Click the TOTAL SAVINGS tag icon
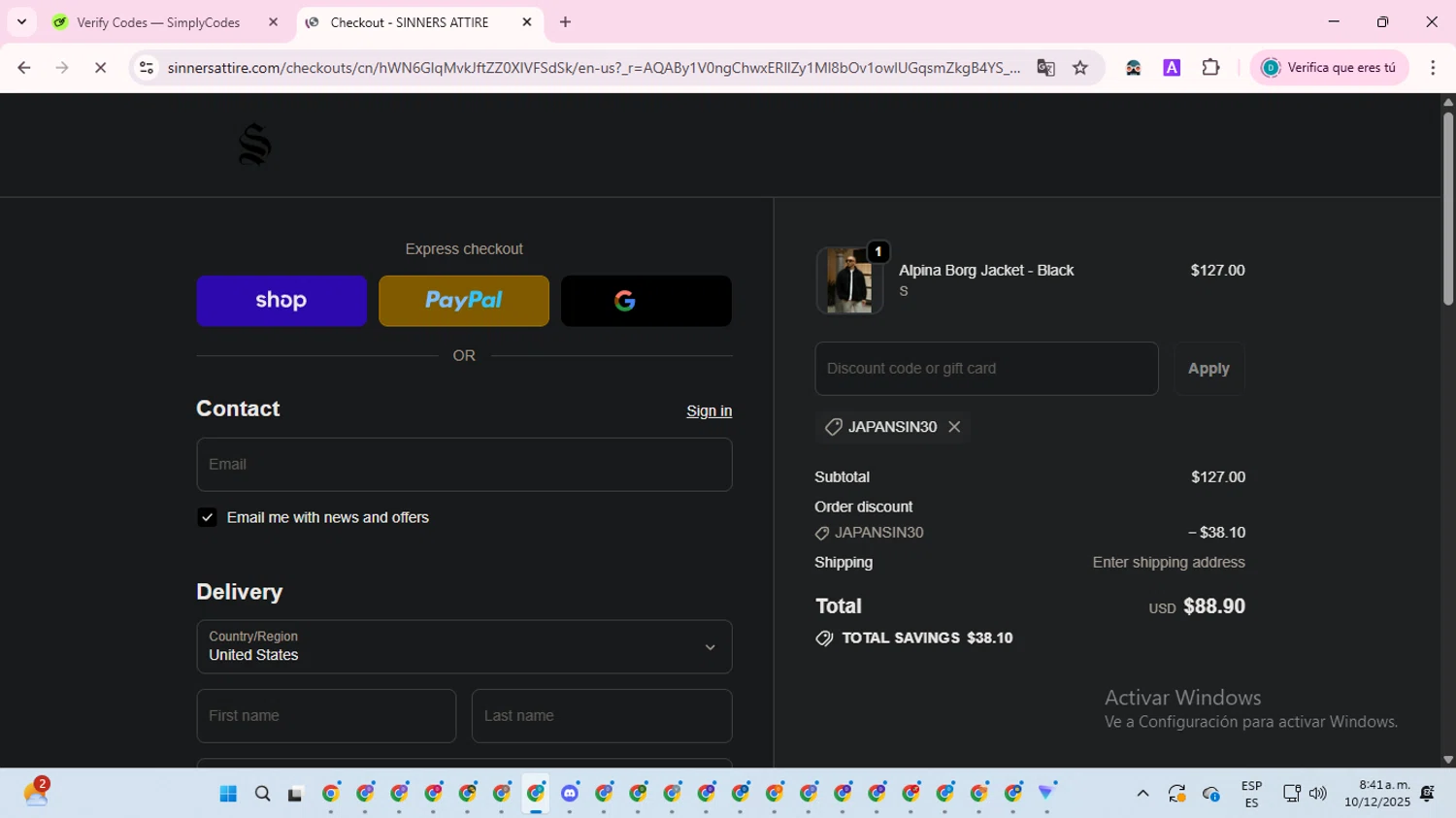Image resolution: width=1456 pixels, height=818 pixels. point(824,638)
